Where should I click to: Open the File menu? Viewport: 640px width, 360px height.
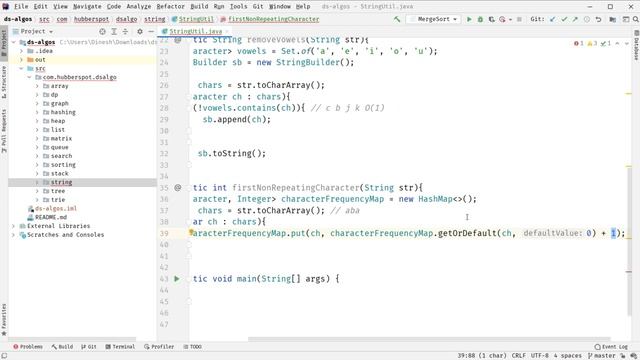pos(21,7)
